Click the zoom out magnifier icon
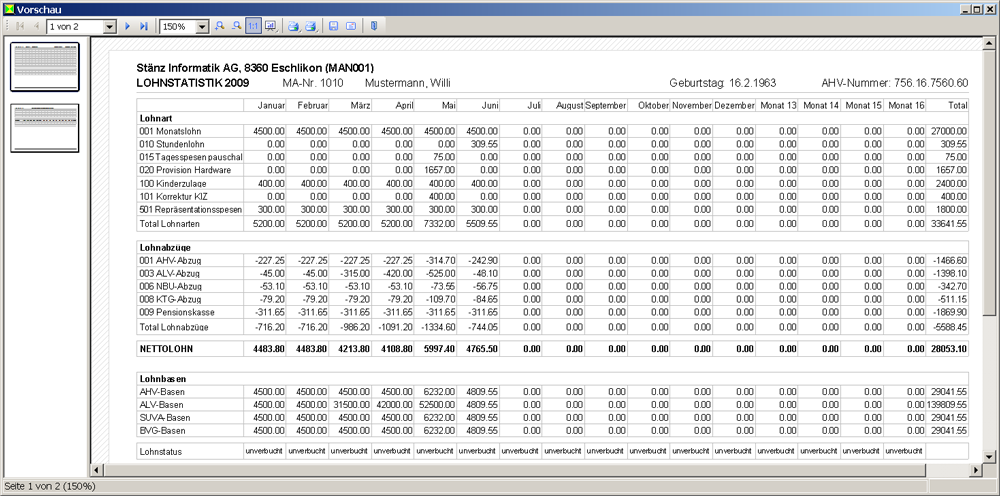This screenshot has width=1000, height=496. 236,26
